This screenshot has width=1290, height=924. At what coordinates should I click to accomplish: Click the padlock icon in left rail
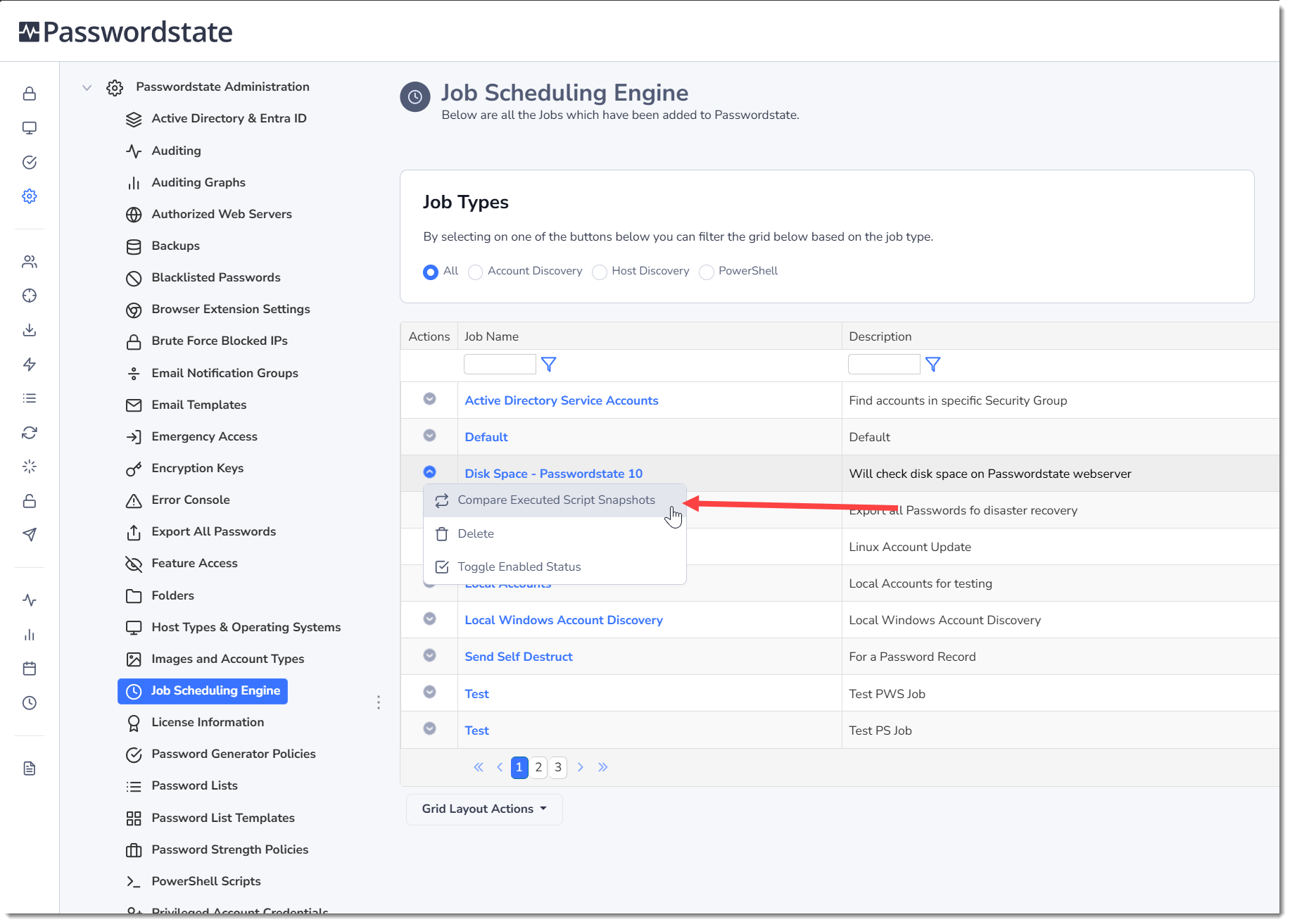[30, 94]
